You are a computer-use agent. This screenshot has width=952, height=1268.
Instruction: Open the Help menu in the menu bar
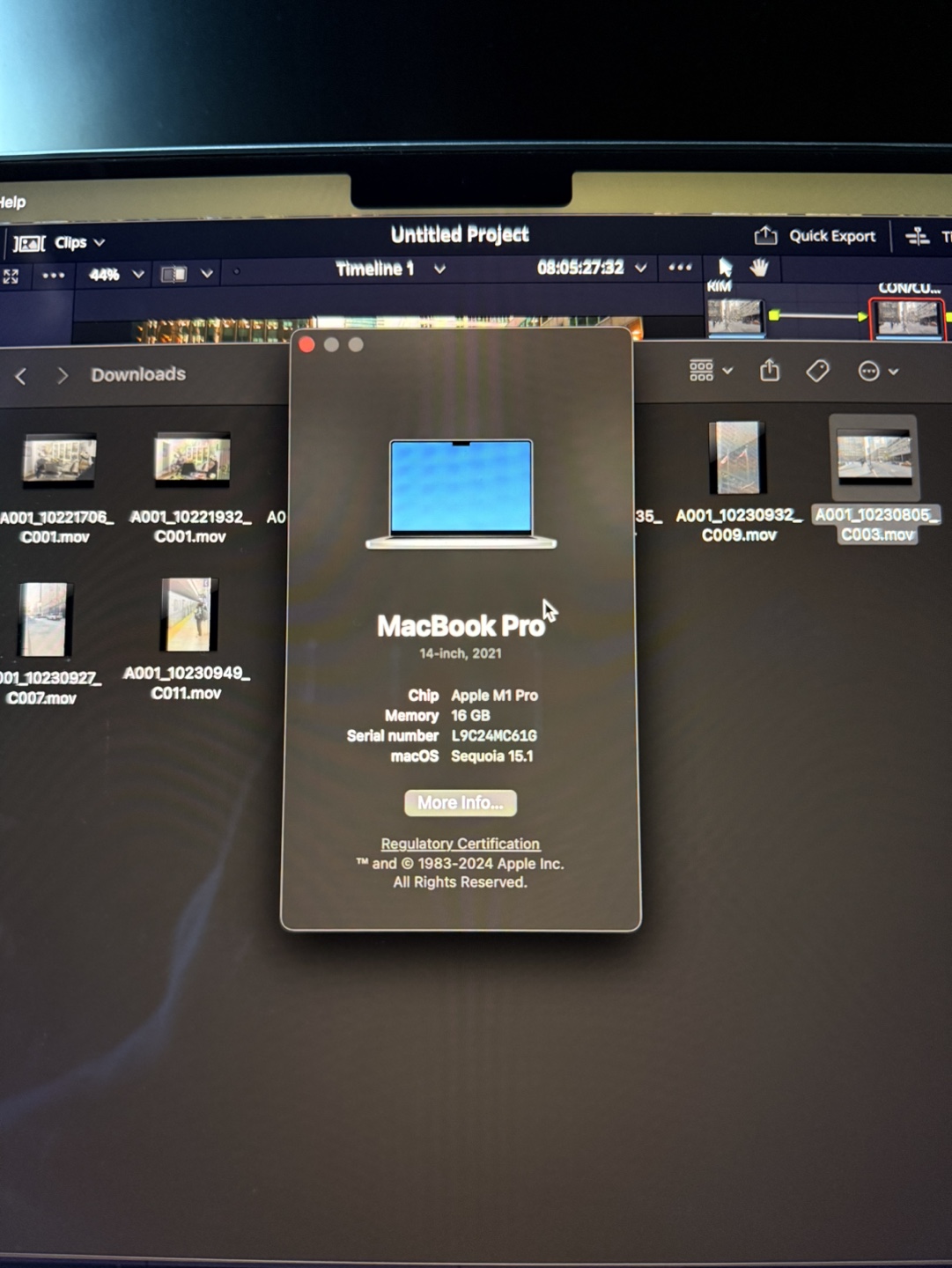(x=12, y=203)
